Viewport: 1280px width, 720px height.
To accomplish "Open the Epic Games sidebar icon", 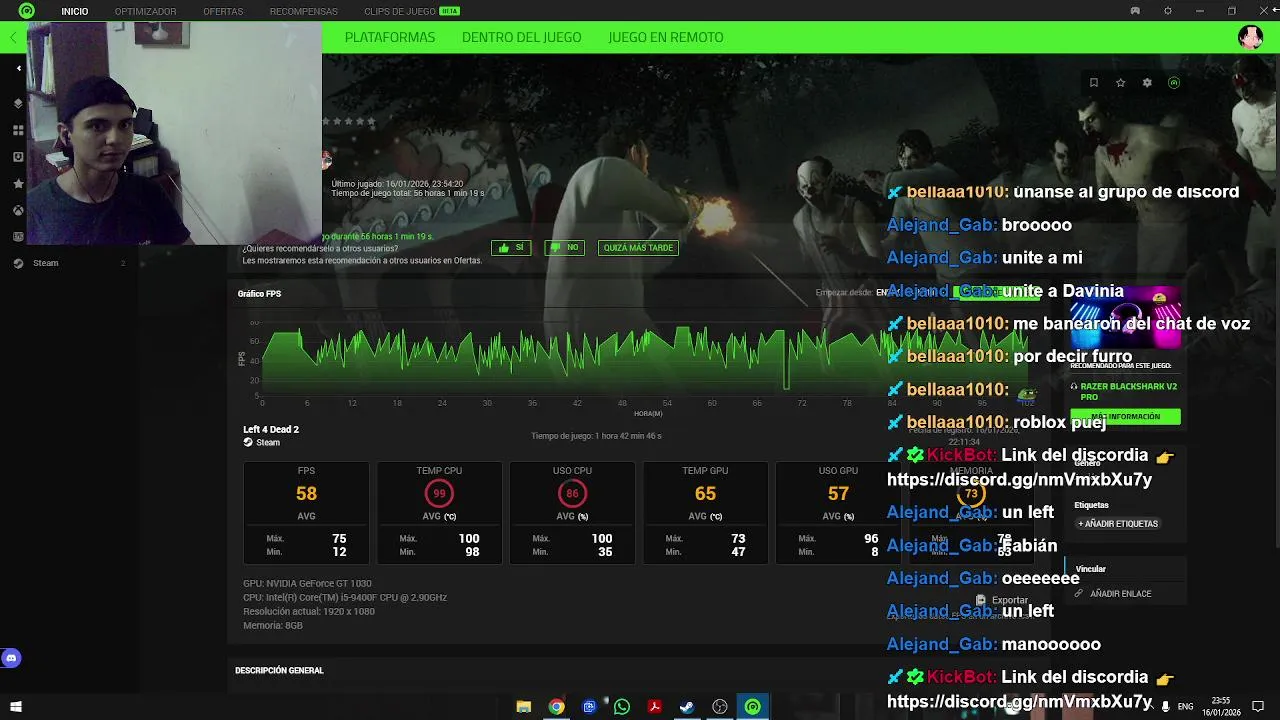I will [18, 237].
